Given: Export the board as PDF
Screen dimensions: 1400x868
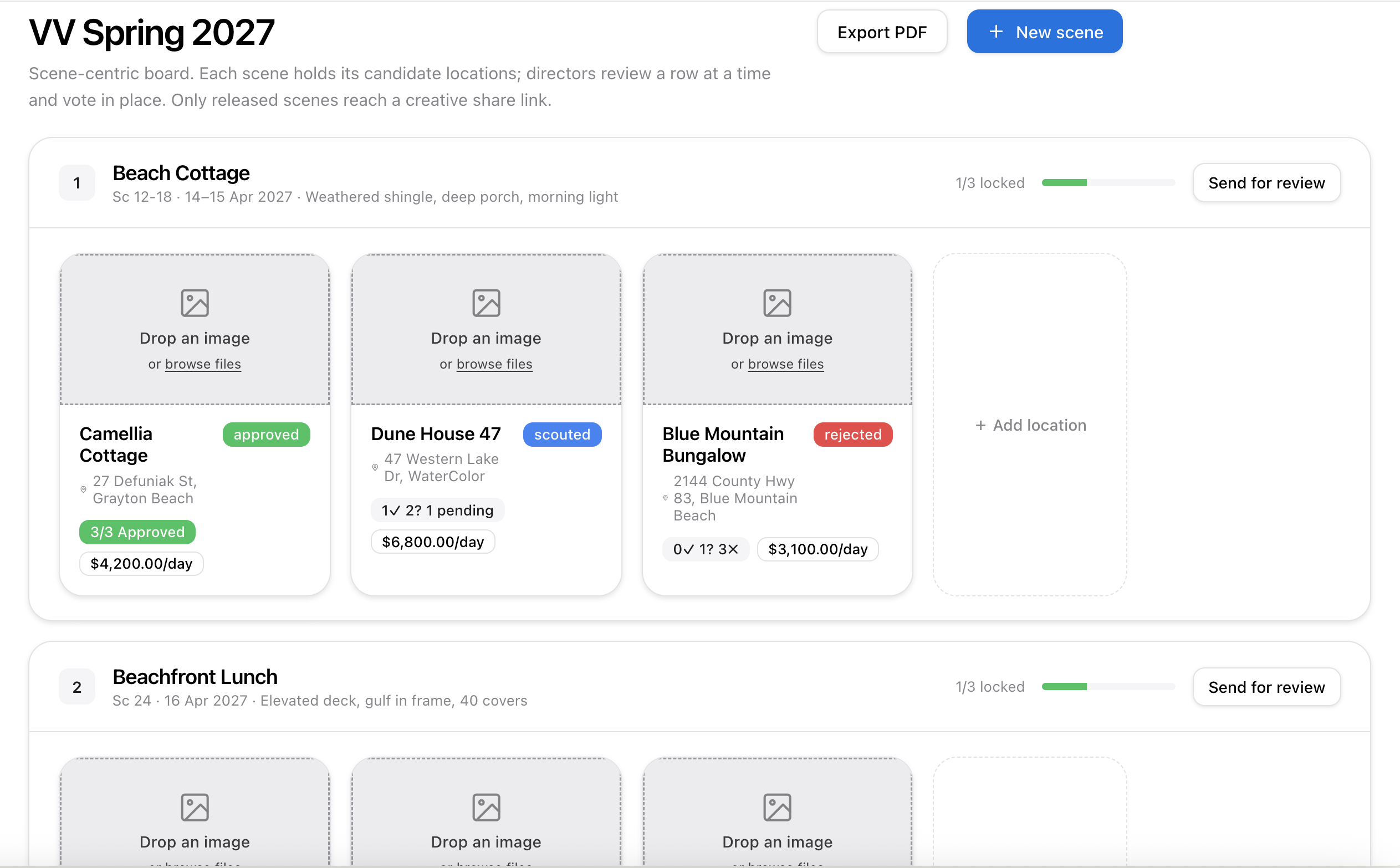Looking at the screenshot, I should pyautogui.click(x=882, y=32).
